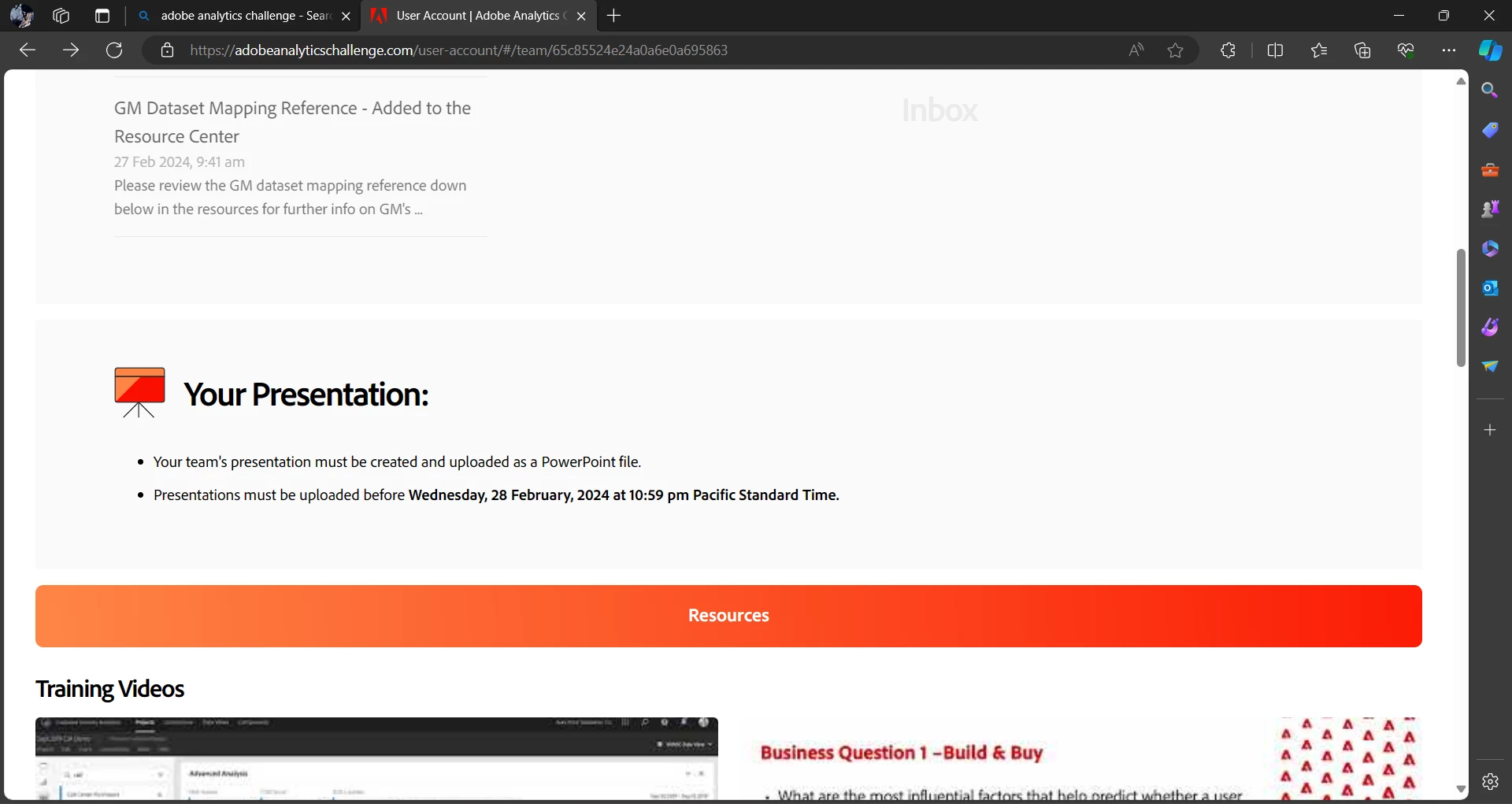
Task: Open the Drop paper-plane sidebar icon
Action: click(x=1490, y=366)
